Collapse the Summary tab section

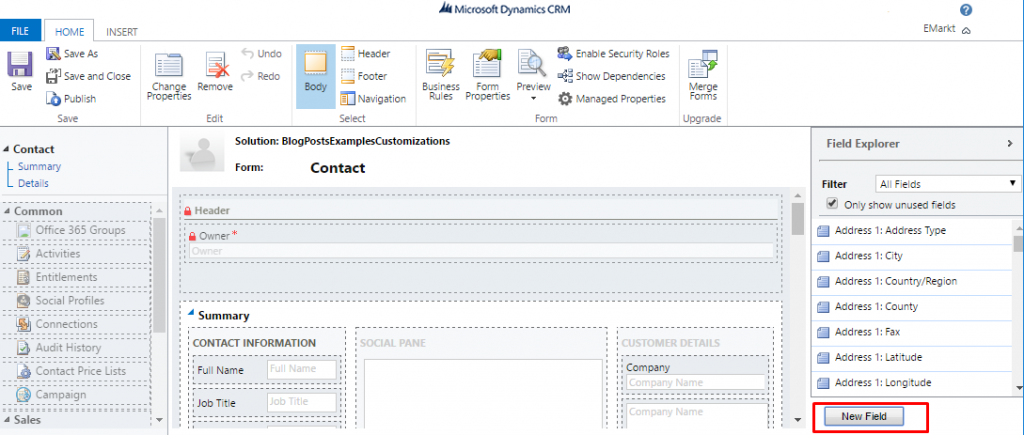pos(191,314)
